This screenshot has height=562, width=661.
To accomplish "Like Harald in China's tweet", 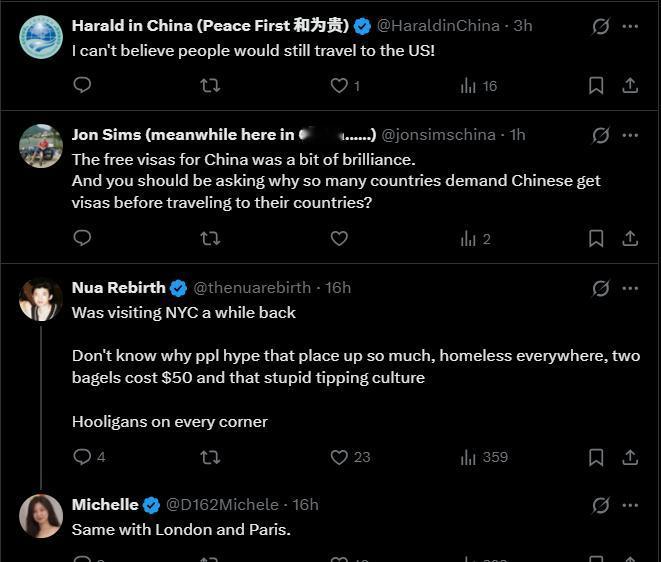I will point(339,86).
